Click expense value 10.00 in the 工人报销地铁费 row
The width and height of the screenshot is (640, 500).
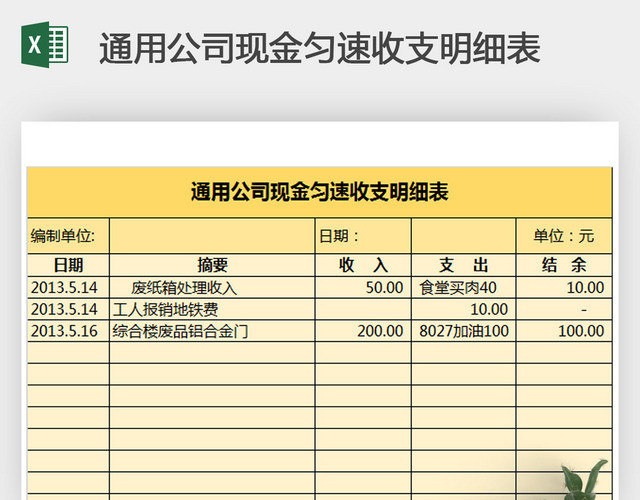464,309
